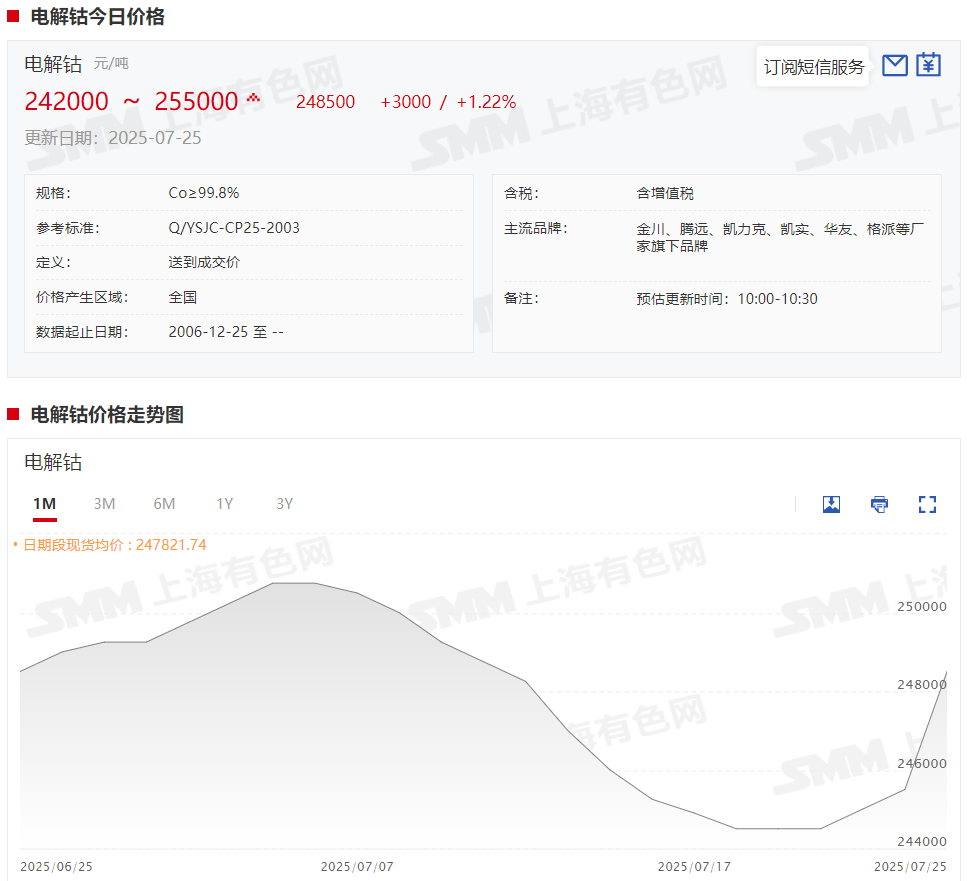
Task: Click the 2025/06/25 start date label
Action: [56, 866]
